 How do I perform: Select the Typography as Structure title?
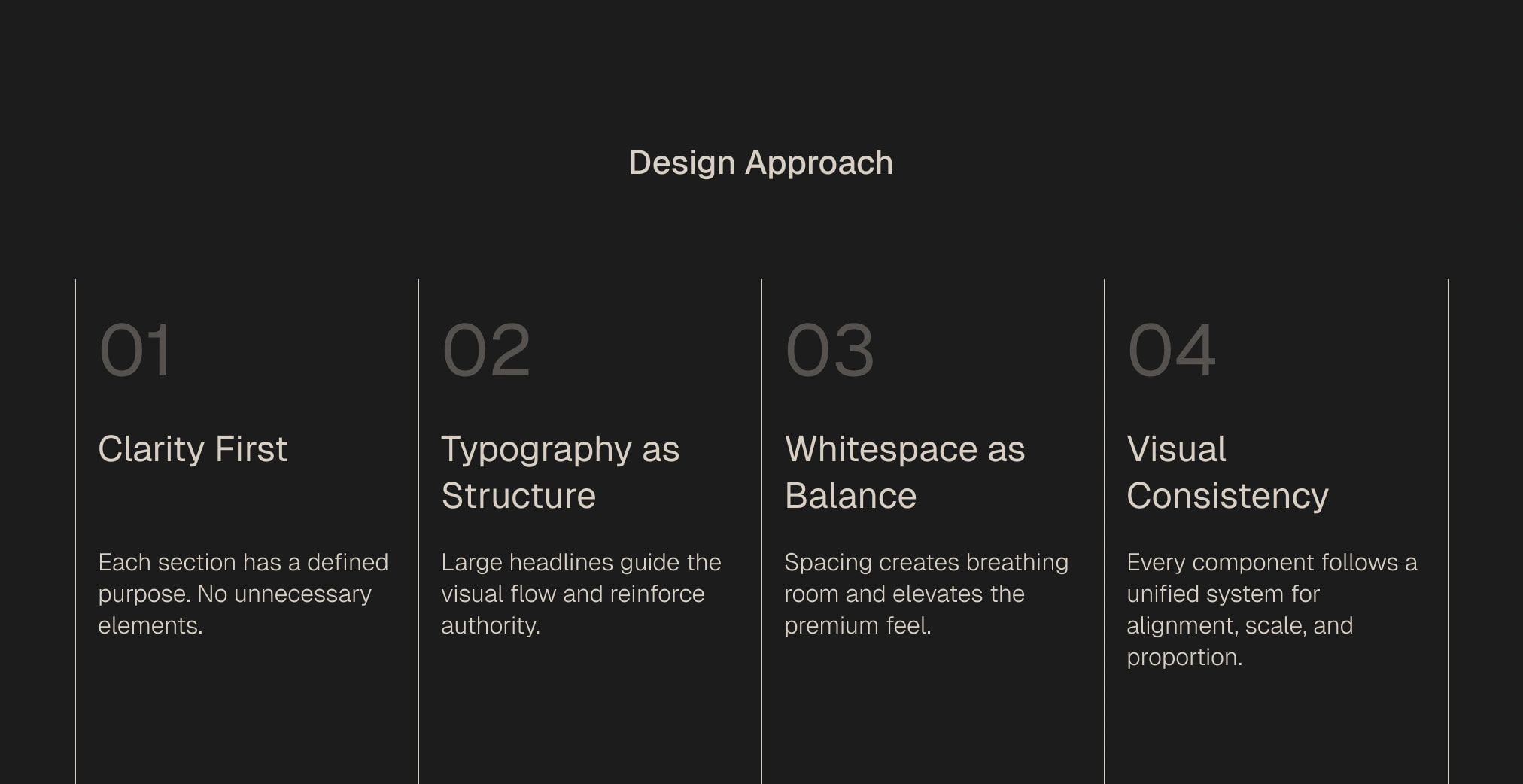point(560,472)
